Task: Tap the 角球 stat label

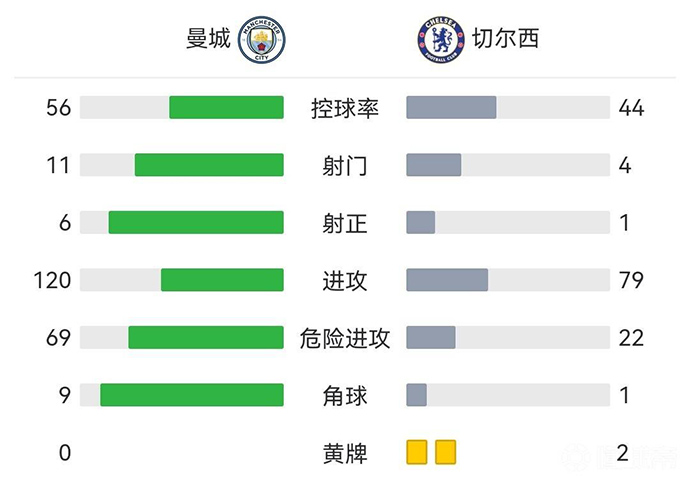Action: tap(346, 396)
